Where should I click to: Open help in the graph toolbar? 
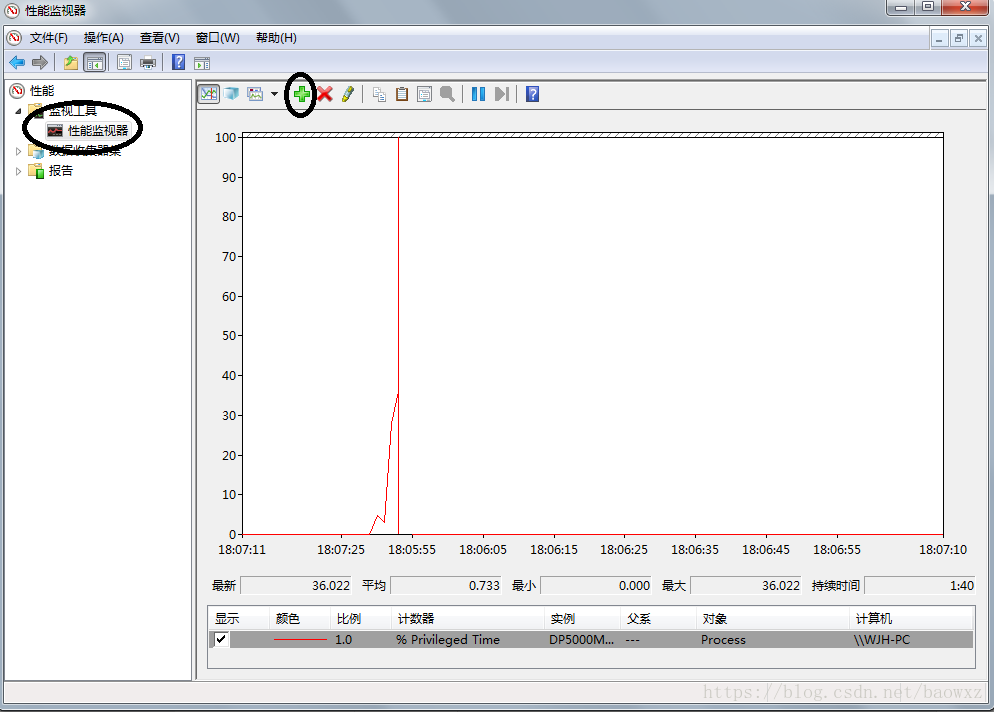coord(532,94)
